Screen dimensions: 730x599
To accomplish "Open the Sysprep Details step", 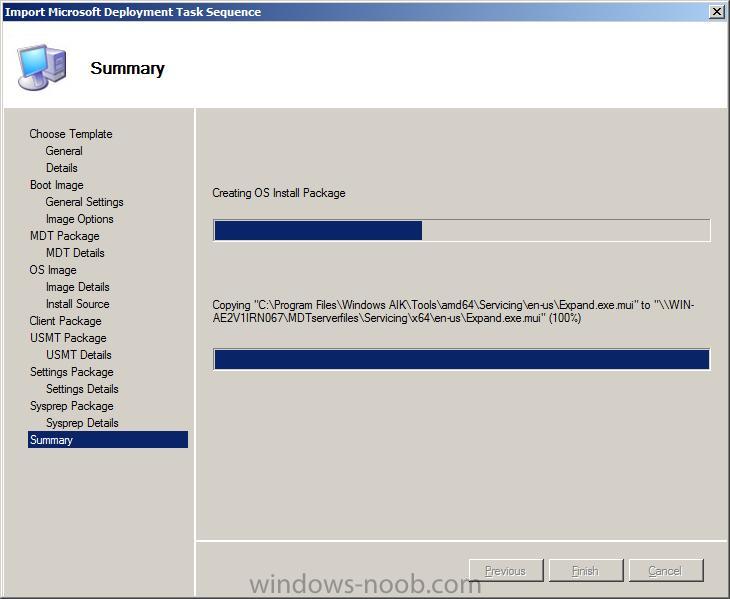I will click(x=82, y=423).
